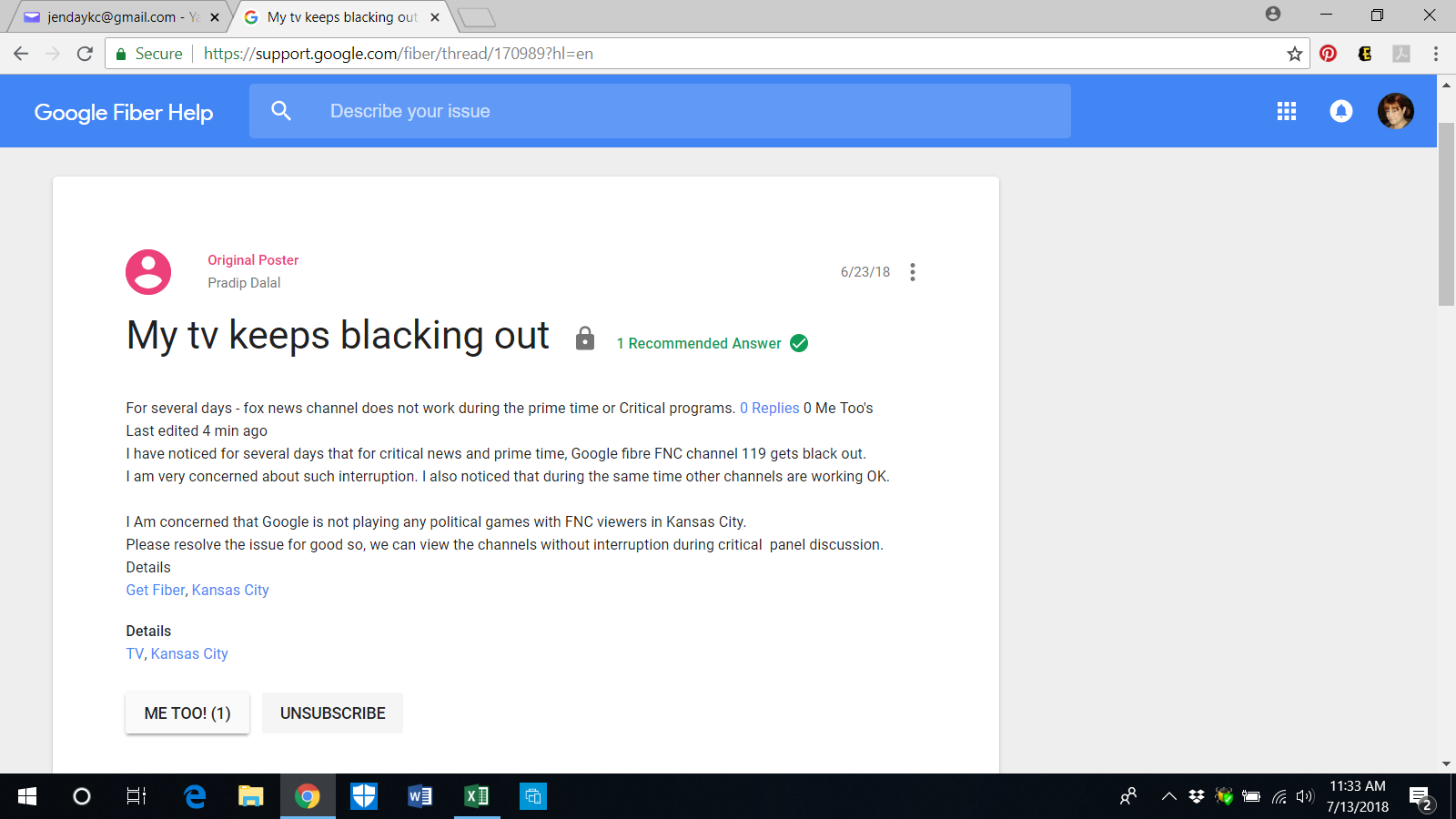Click the Kansas City link beside TV
Viewport: 1456px width, 819px height.
[189, 653]
